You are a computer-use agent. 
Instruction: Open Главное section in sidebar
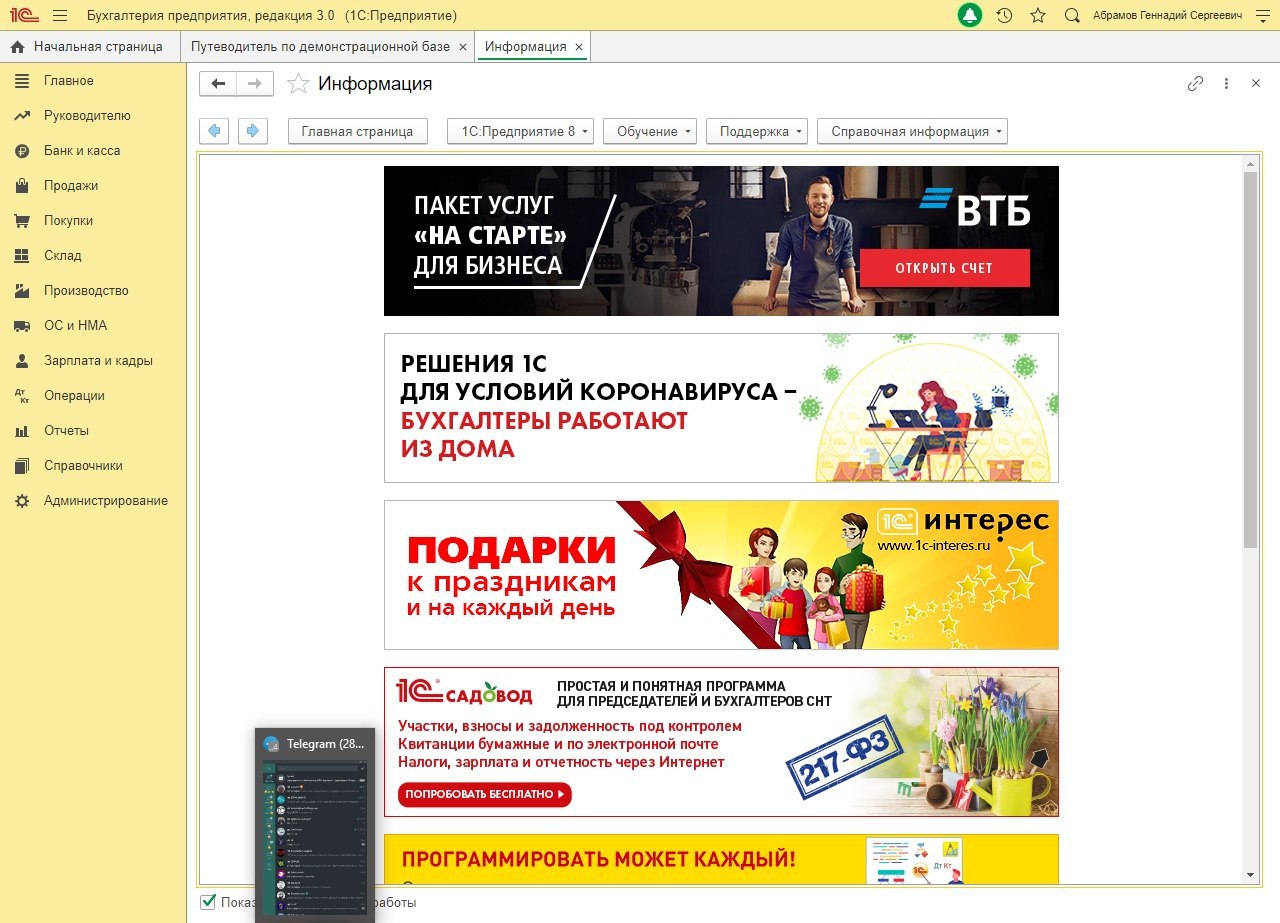click(x=93, y=81)
